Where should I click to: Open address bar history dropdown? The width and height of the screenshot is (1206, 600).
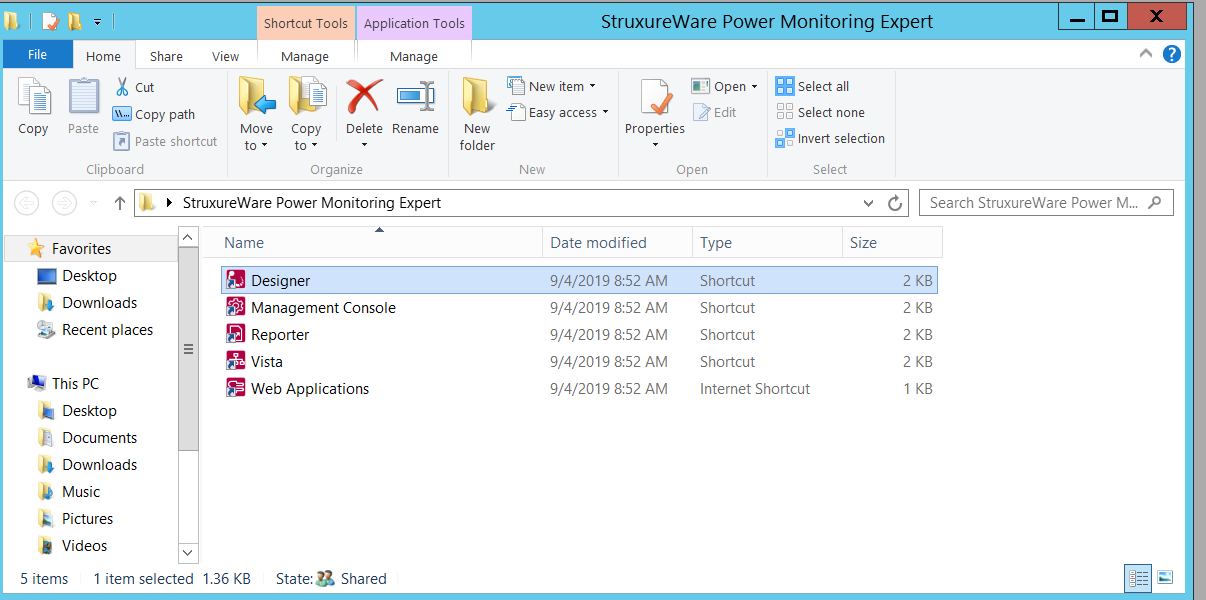(868, 203)
